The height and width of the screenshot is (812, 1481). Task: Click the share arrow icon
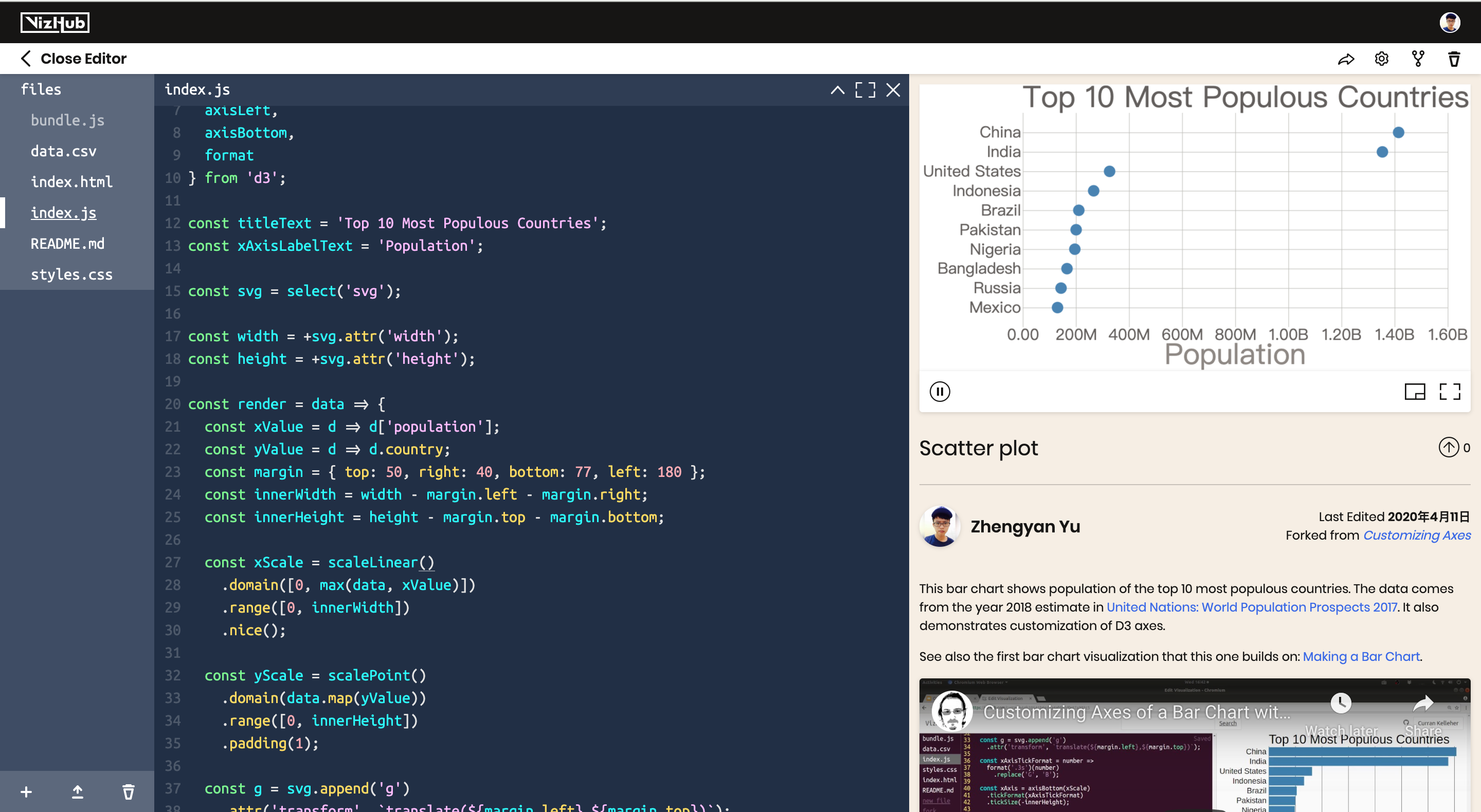pos(1346,59)
